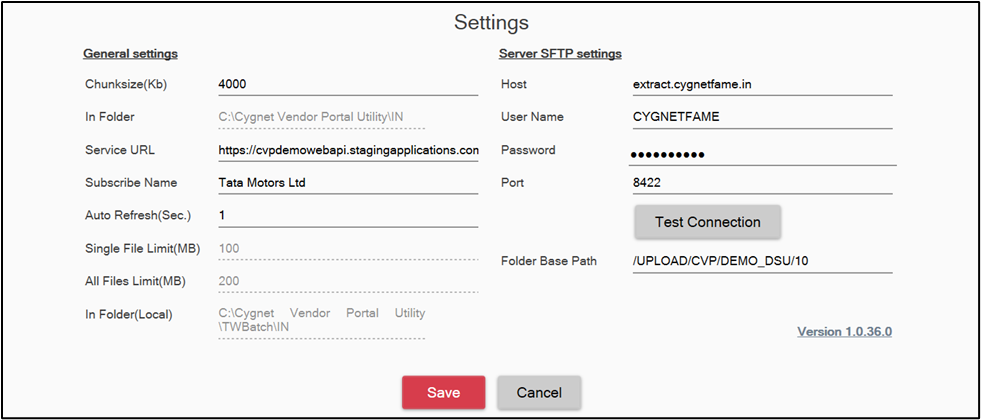Click the Password field
This screenshot has height=420, width=981.
tap(761, 155)
